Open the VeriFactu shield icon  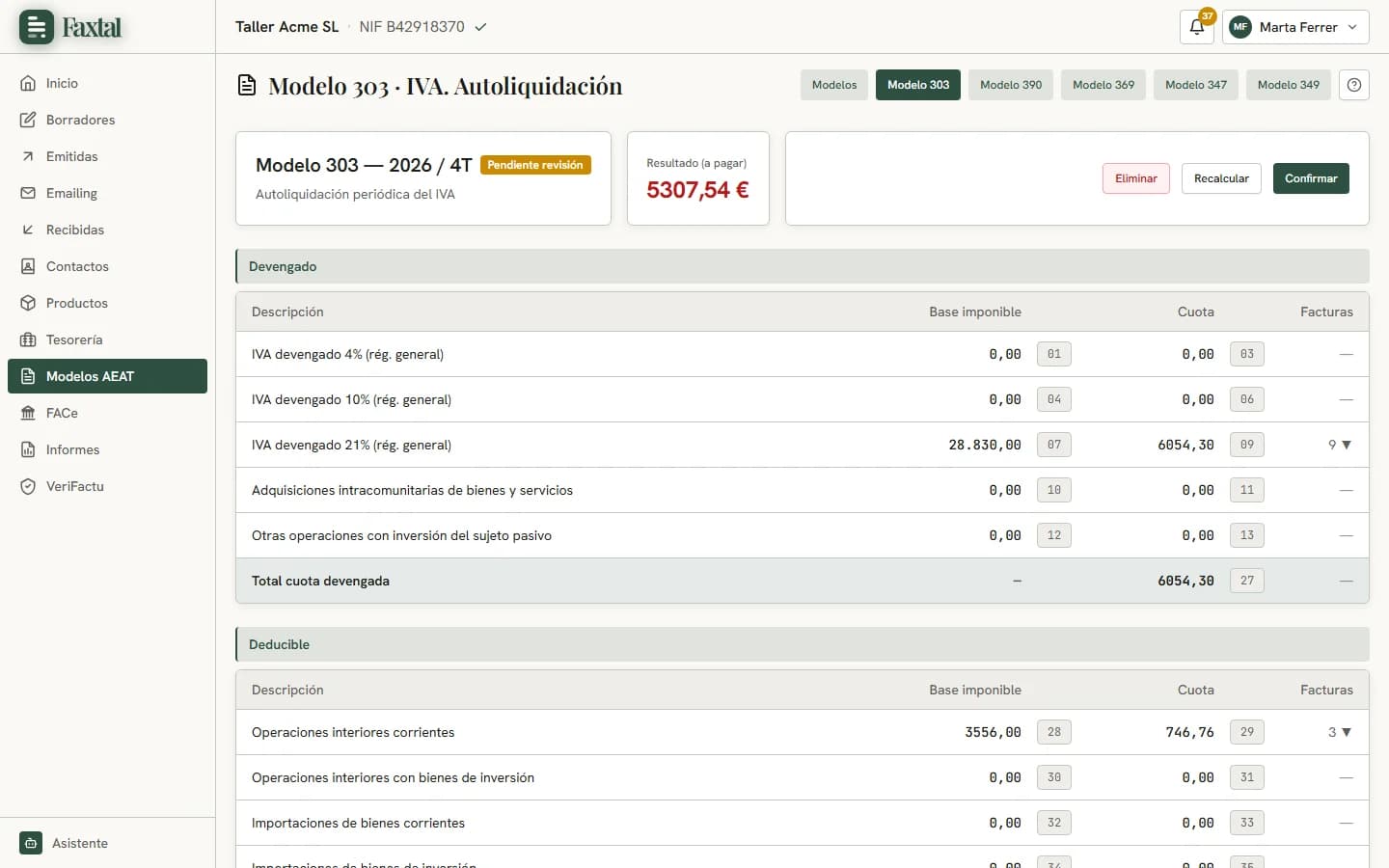coord(28,486)
